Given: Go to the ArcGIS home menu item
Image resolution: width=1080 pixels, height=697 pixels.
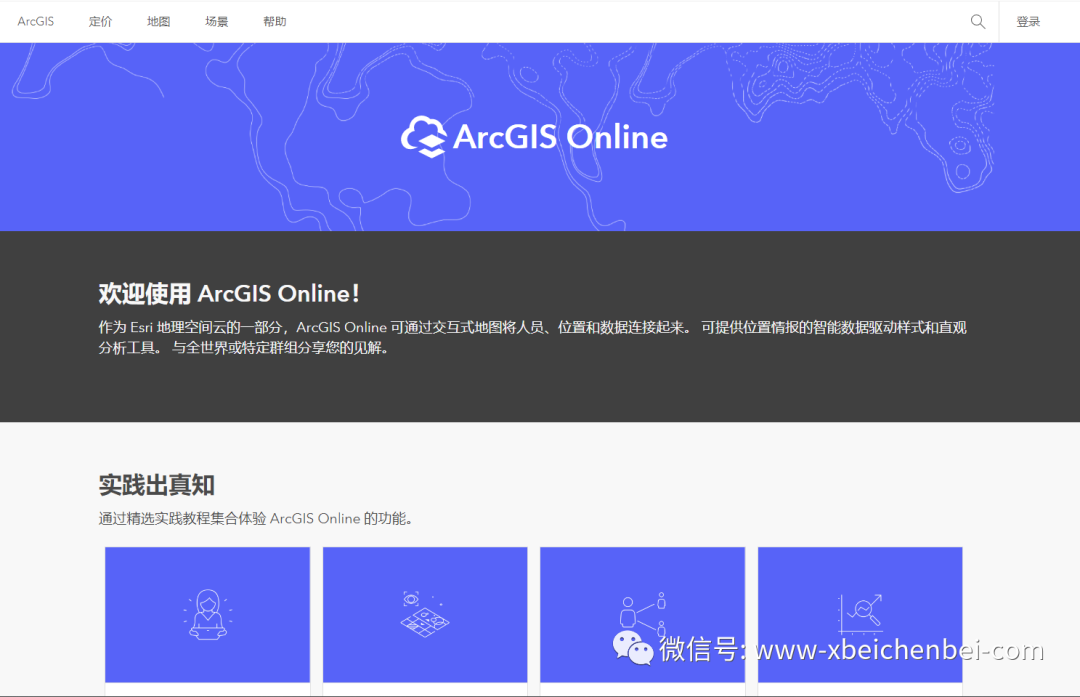Looking at the screenshot, I should (x=36, y=21).
